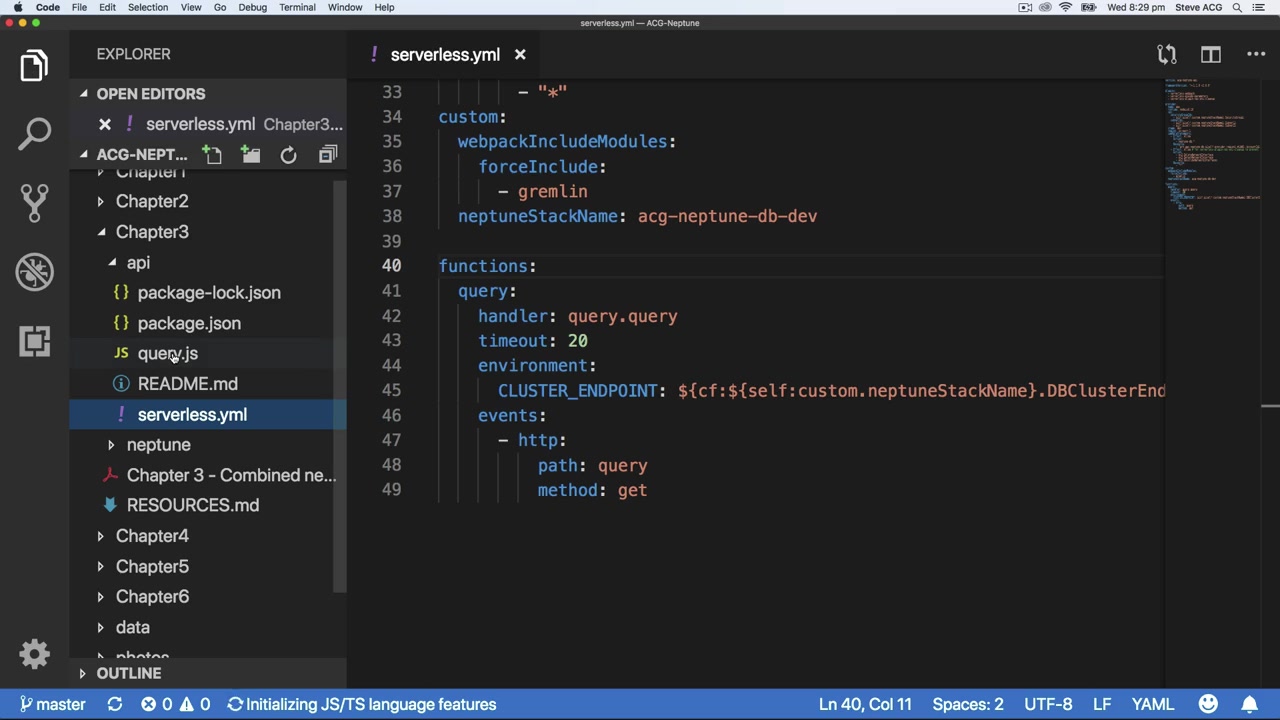
Task: Click the New File icon in explorer
Action: click(212, 155)
